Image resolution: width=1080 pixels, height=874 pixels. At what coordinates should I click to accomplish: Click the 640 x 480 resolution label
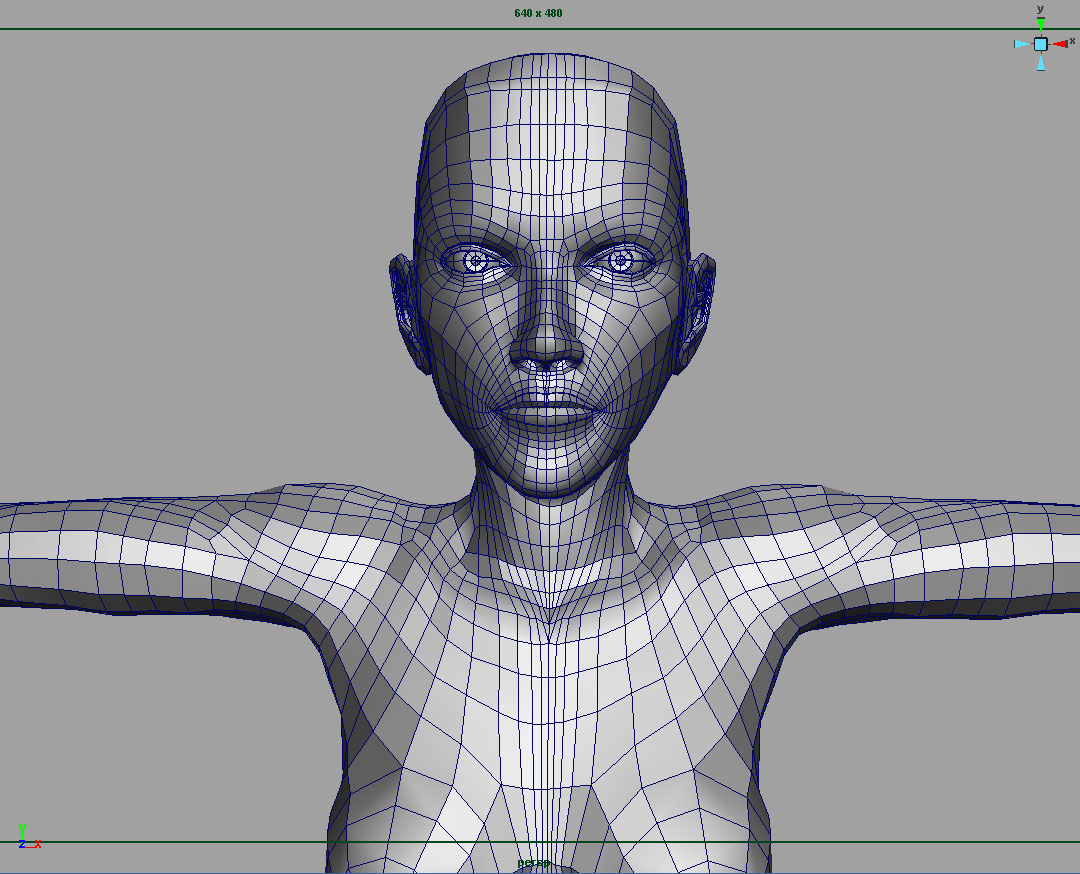click(537, 13)
